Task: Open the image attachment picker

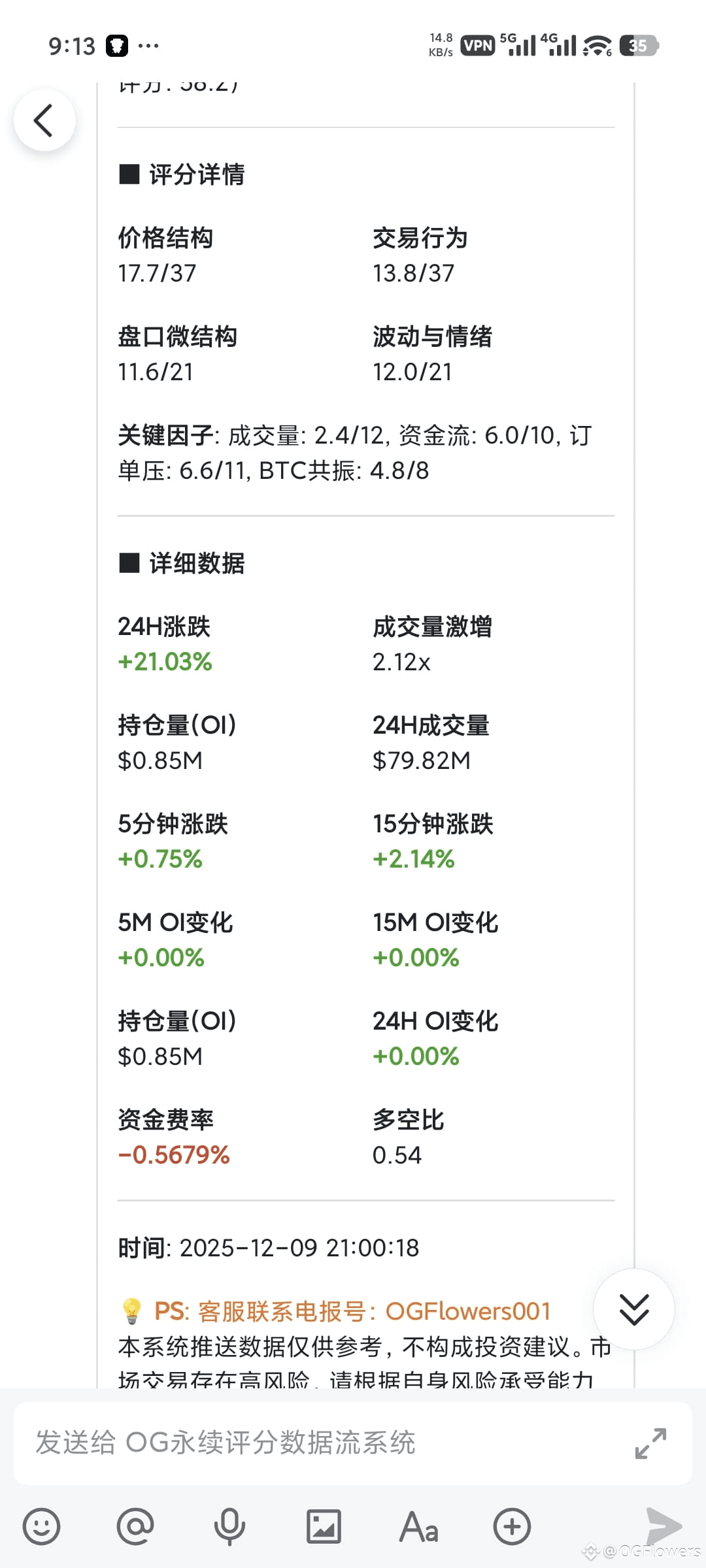Action: (324, 1527)
